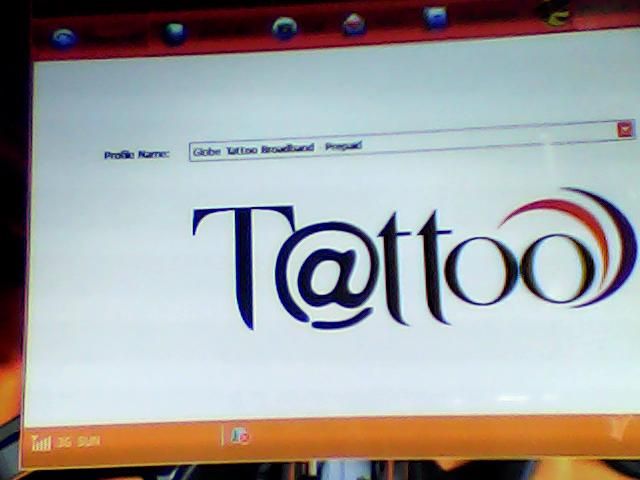Screen dimensions: 640x480
Task: Open the envelope Text message icon
Action: click(x=354, y=25)
